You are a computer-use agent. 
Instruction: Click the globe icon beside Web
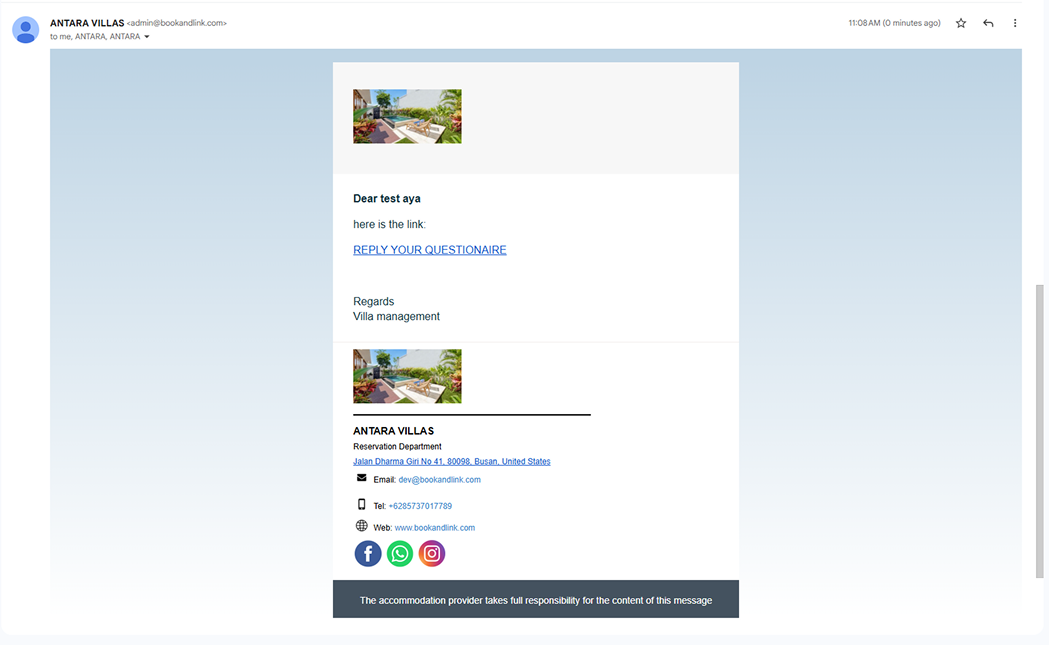click(361, 526)
